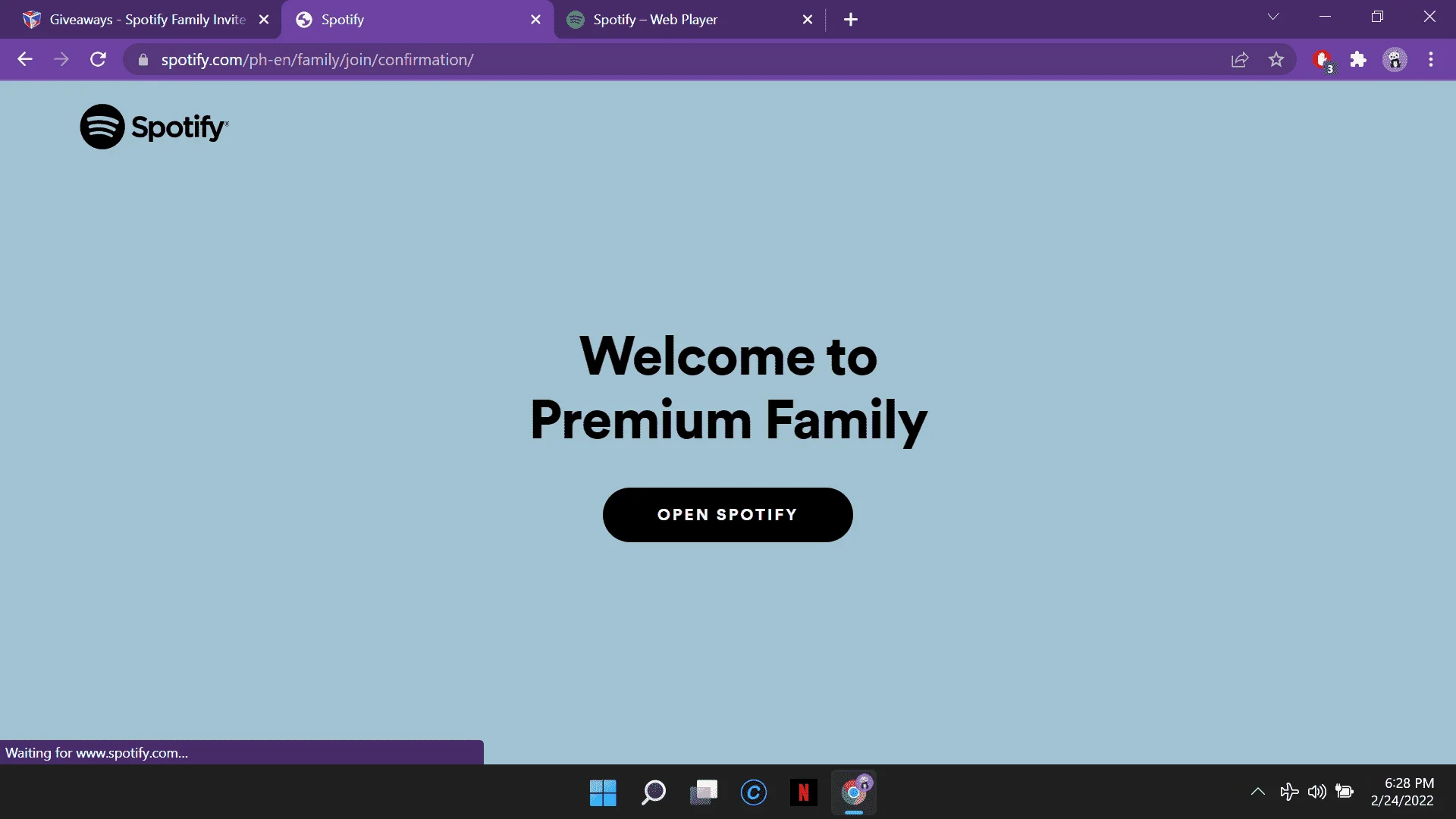Open the Extensions puzzle menu
Screen dimensions: 1456x819
(x=1358, y=60)
